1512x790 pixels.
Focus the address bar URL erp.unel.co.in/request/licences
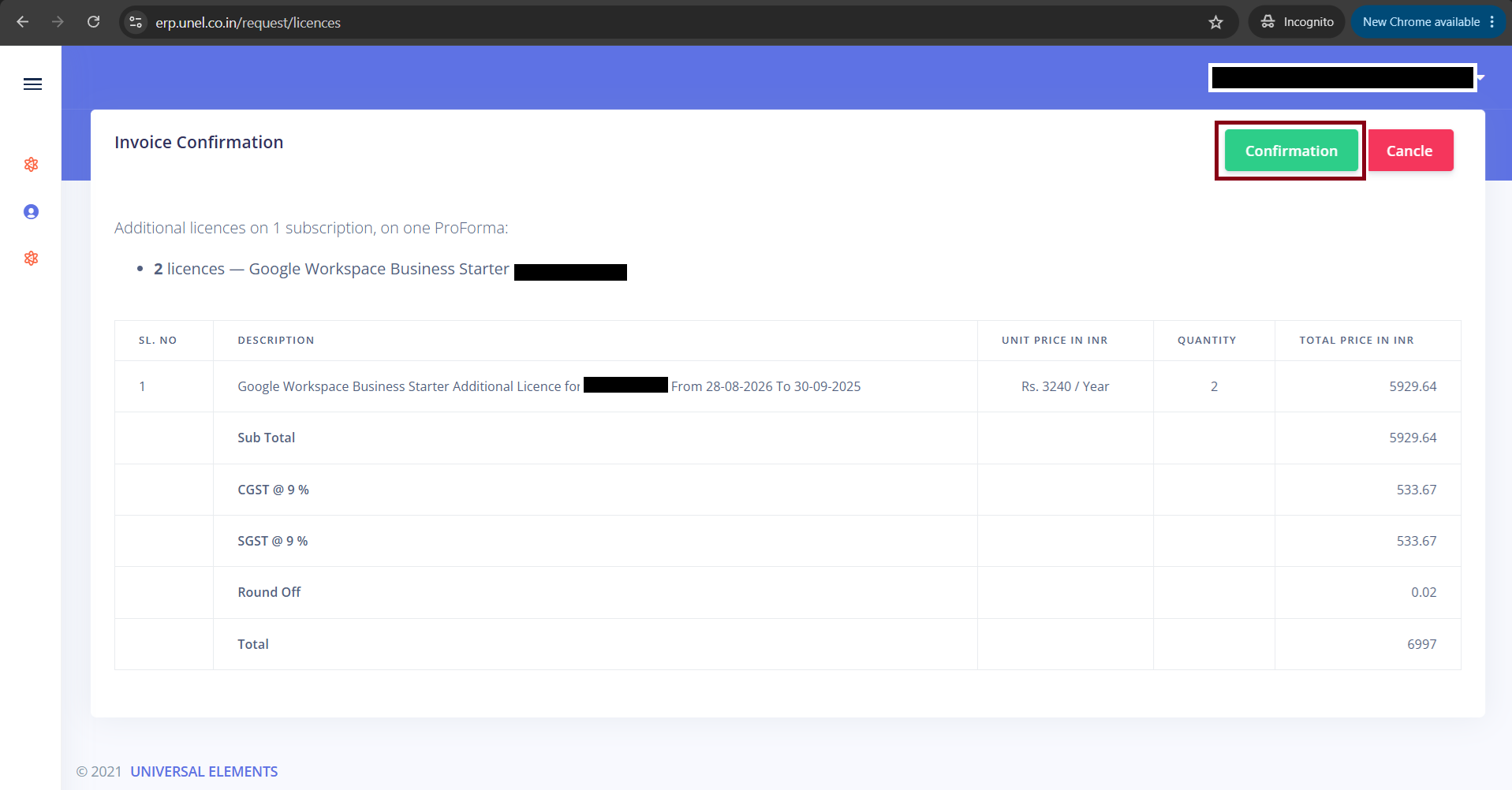click(x=248, y=23)
